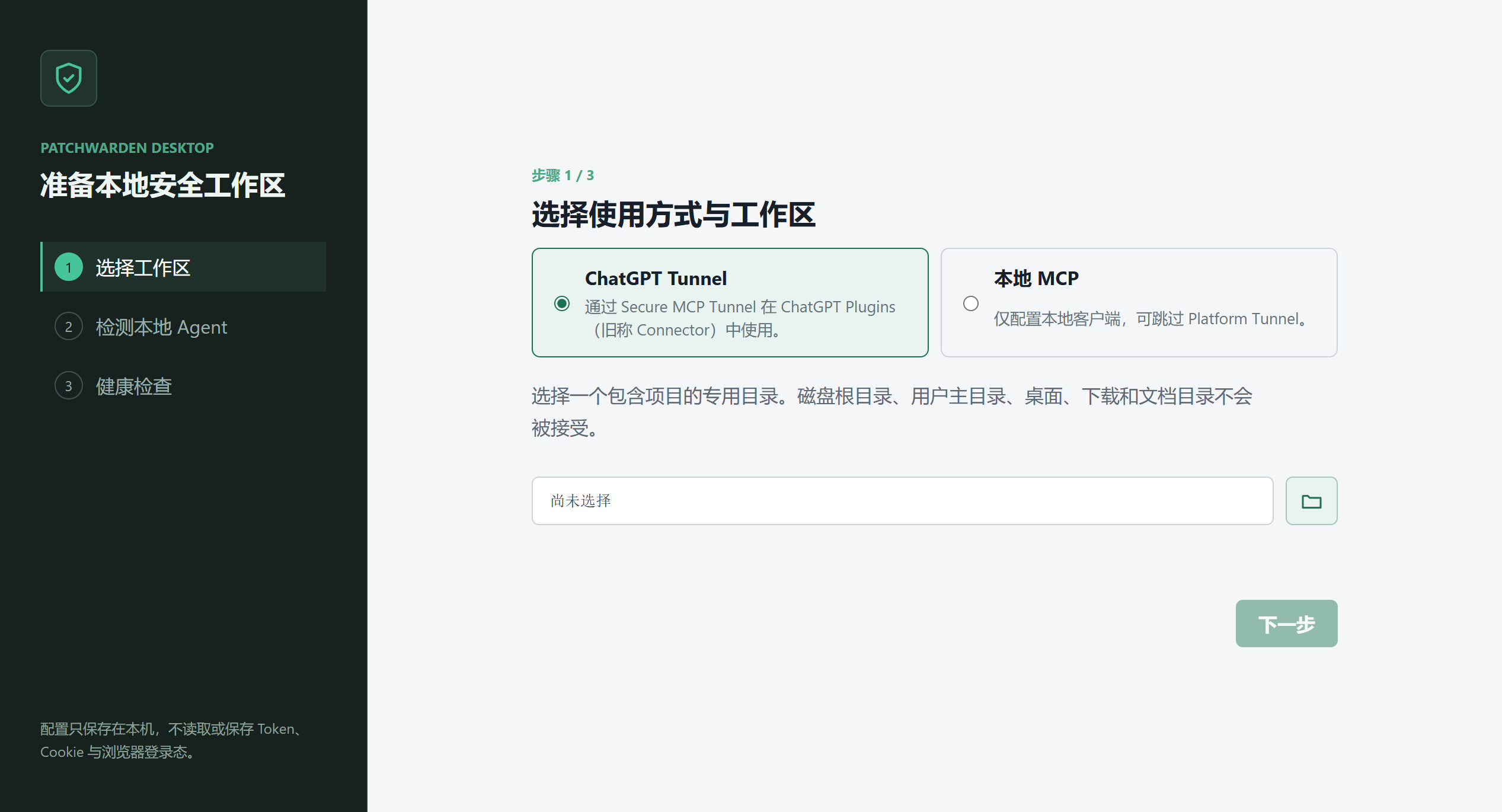Click the 下一步 button

click(x=1286, y=624)
